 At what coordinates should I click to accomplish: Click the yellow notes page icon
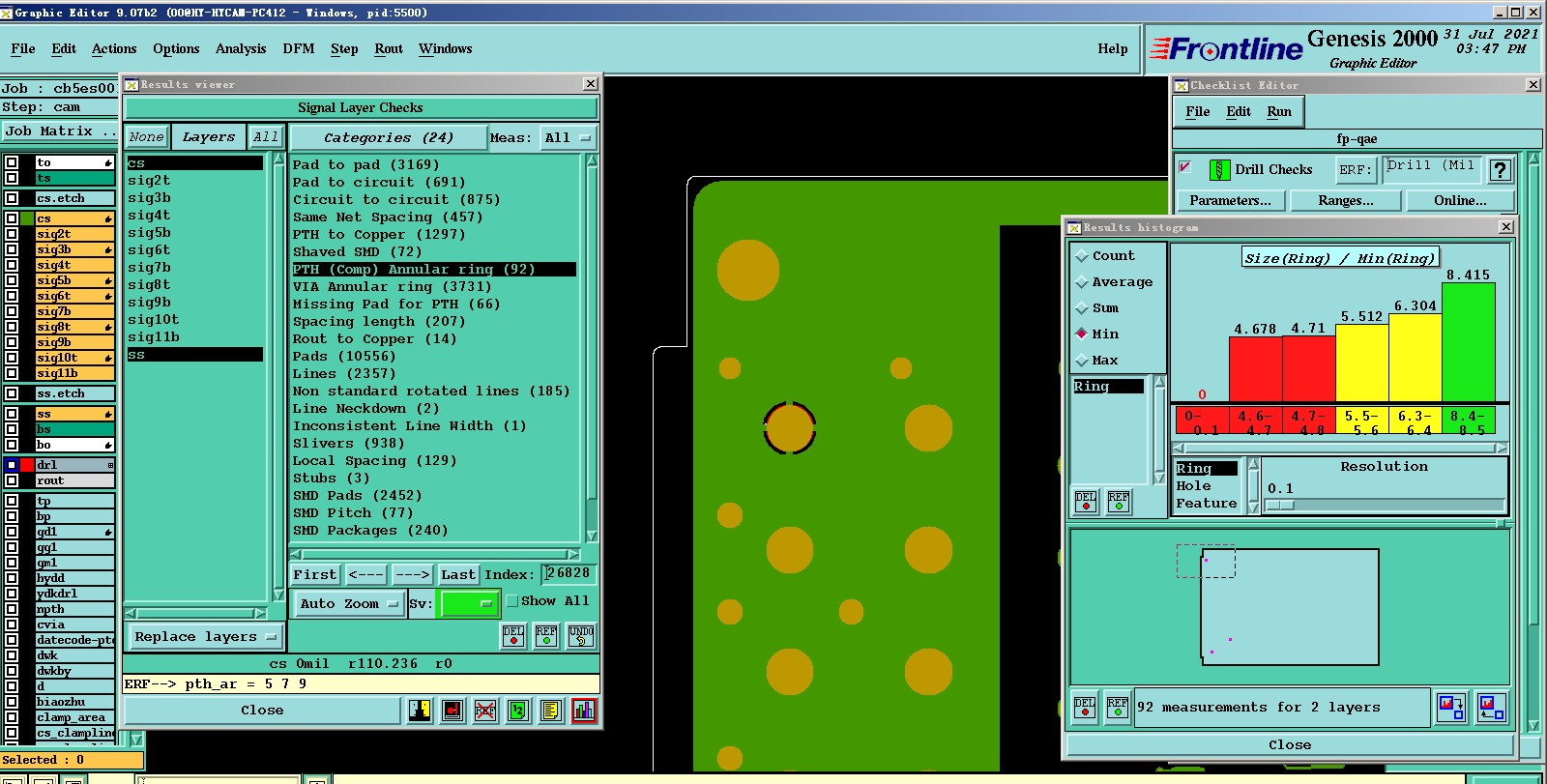[551, 711]
